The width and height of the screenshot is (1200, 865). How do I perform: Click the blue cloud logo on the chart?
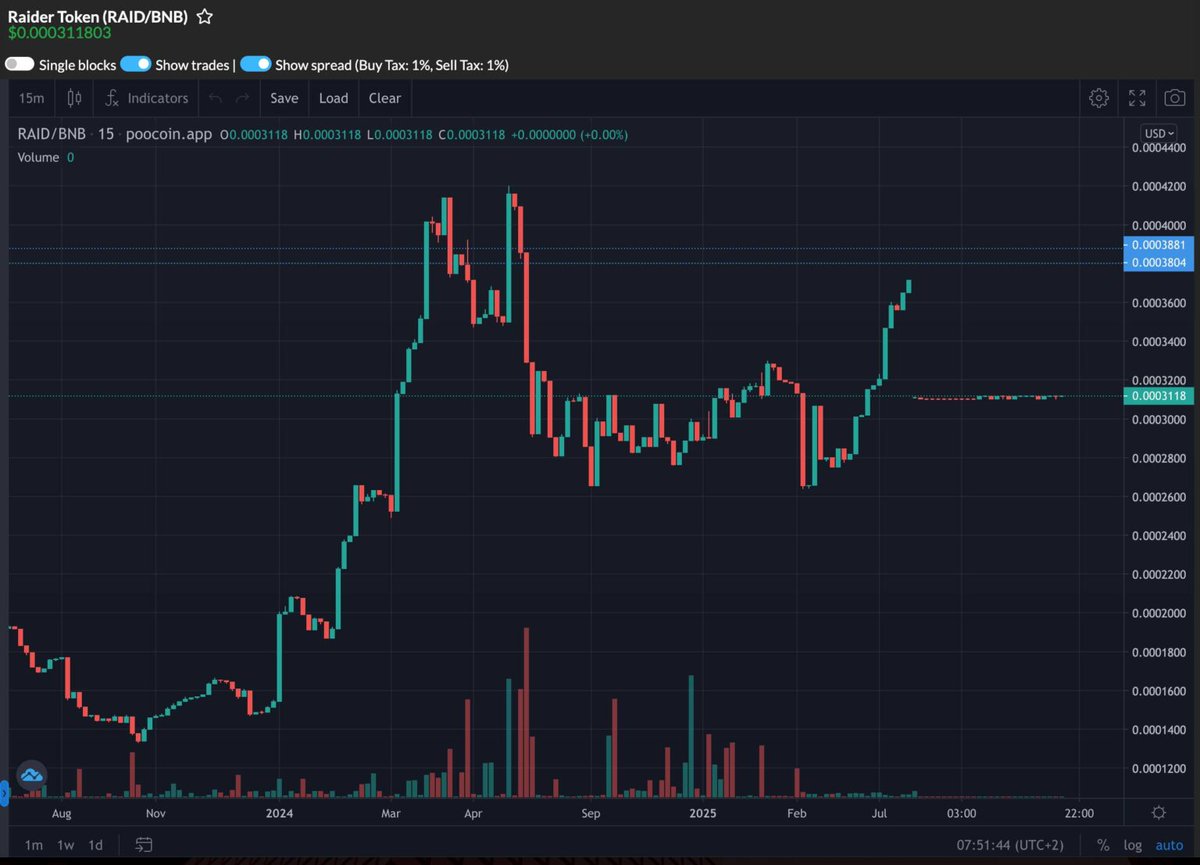coord(31,775)
